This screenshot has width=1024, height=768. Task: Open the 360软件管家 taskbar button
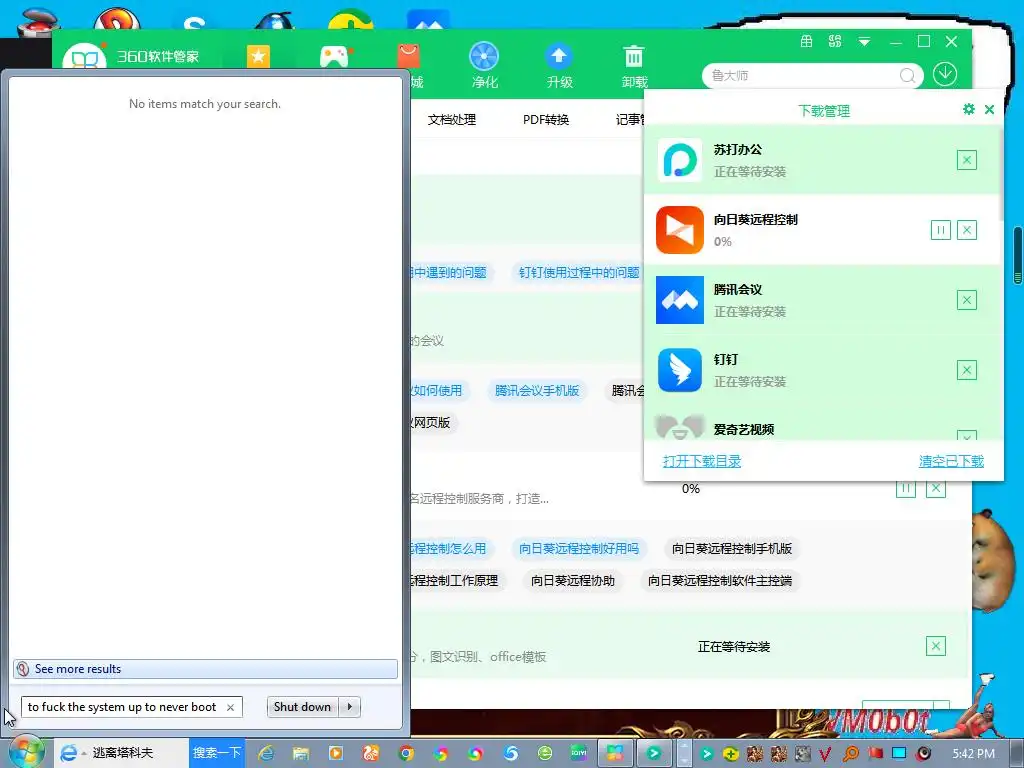click(x=615, y=753)
